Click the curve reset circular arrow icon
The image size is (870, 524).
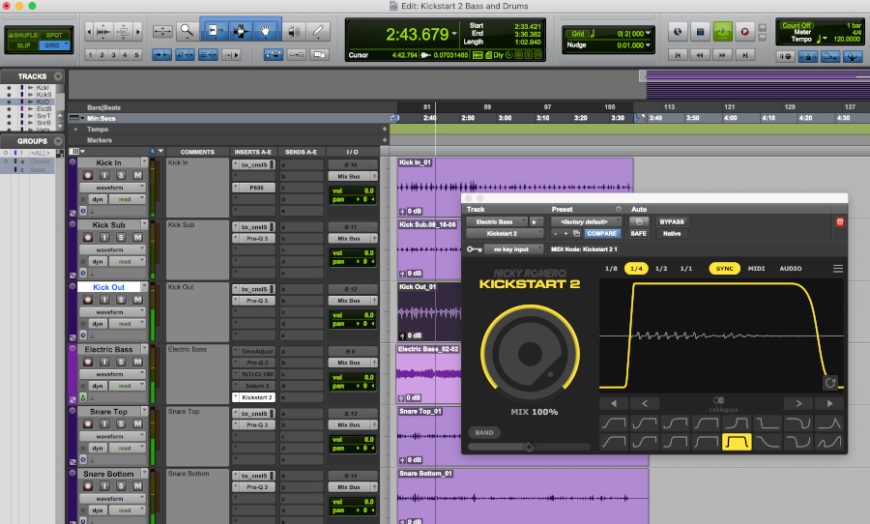click(x=830, y=382)
